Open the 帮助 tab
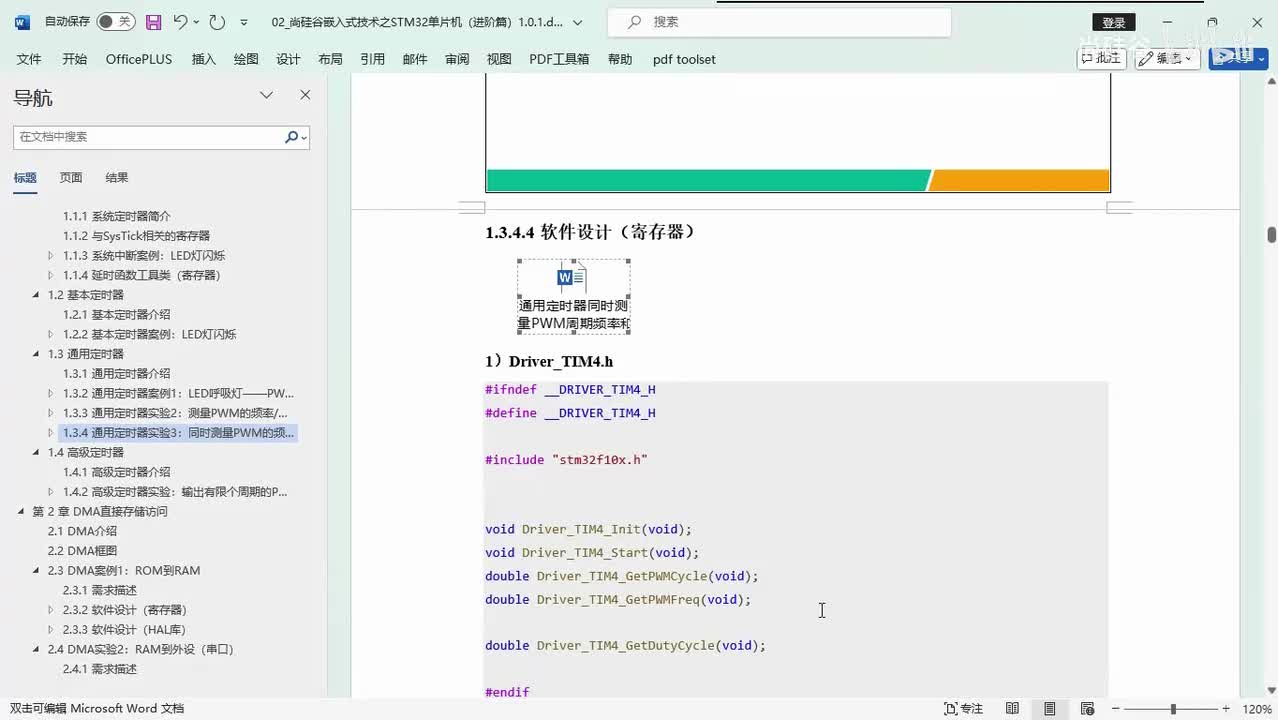 coord(620,59)
